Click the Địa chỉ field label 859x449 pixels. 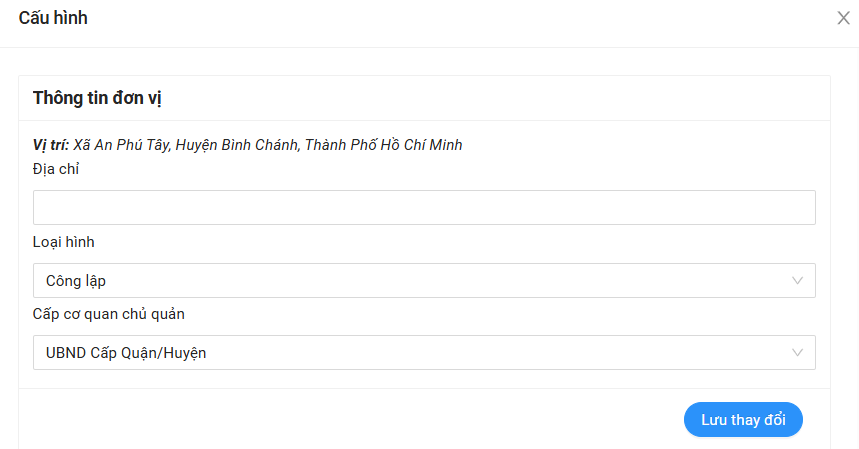tap(56, 169)
